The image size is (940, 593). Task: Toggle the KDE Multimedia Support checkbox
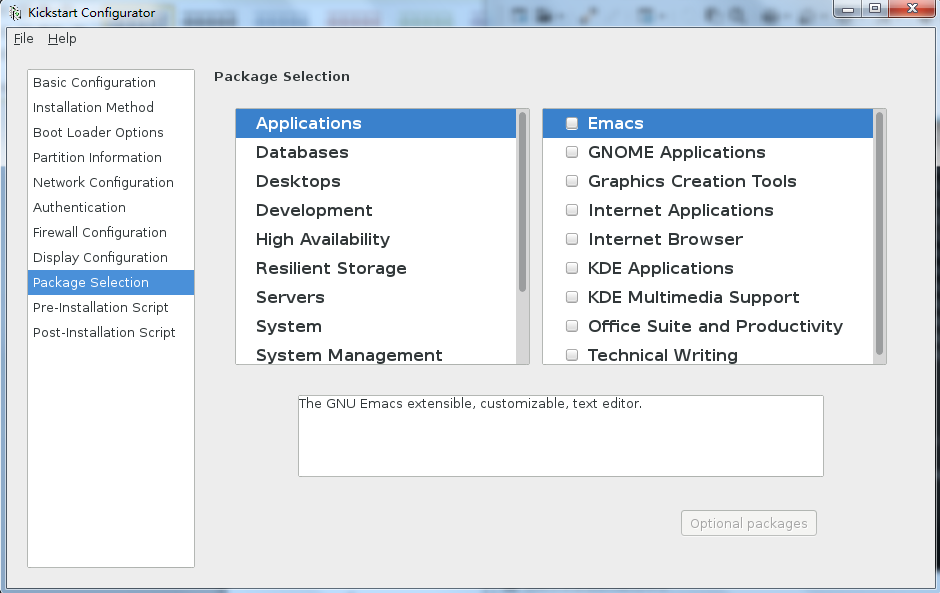(572, 298)
